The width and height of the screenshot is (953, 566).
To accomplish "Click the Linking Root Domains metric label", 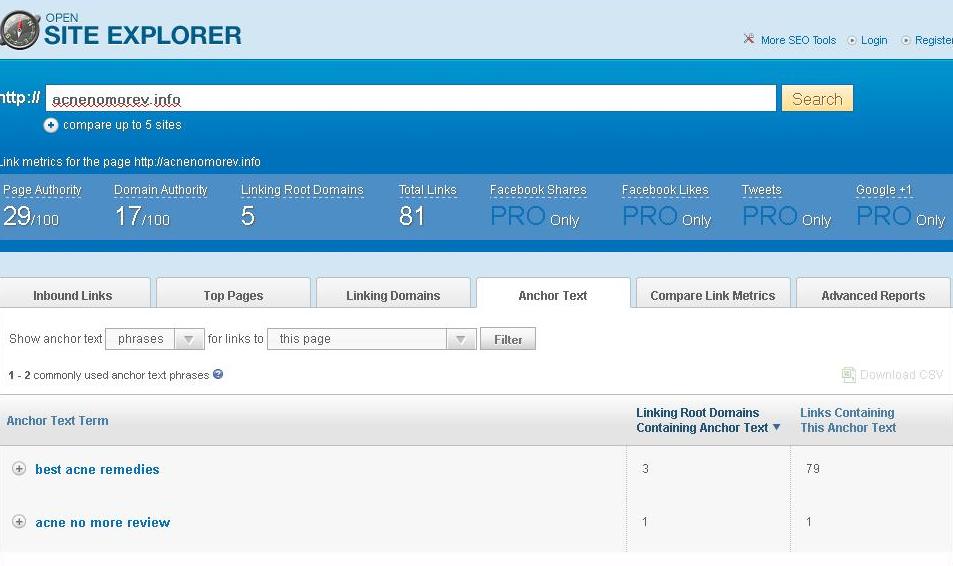I will (302, 190).
